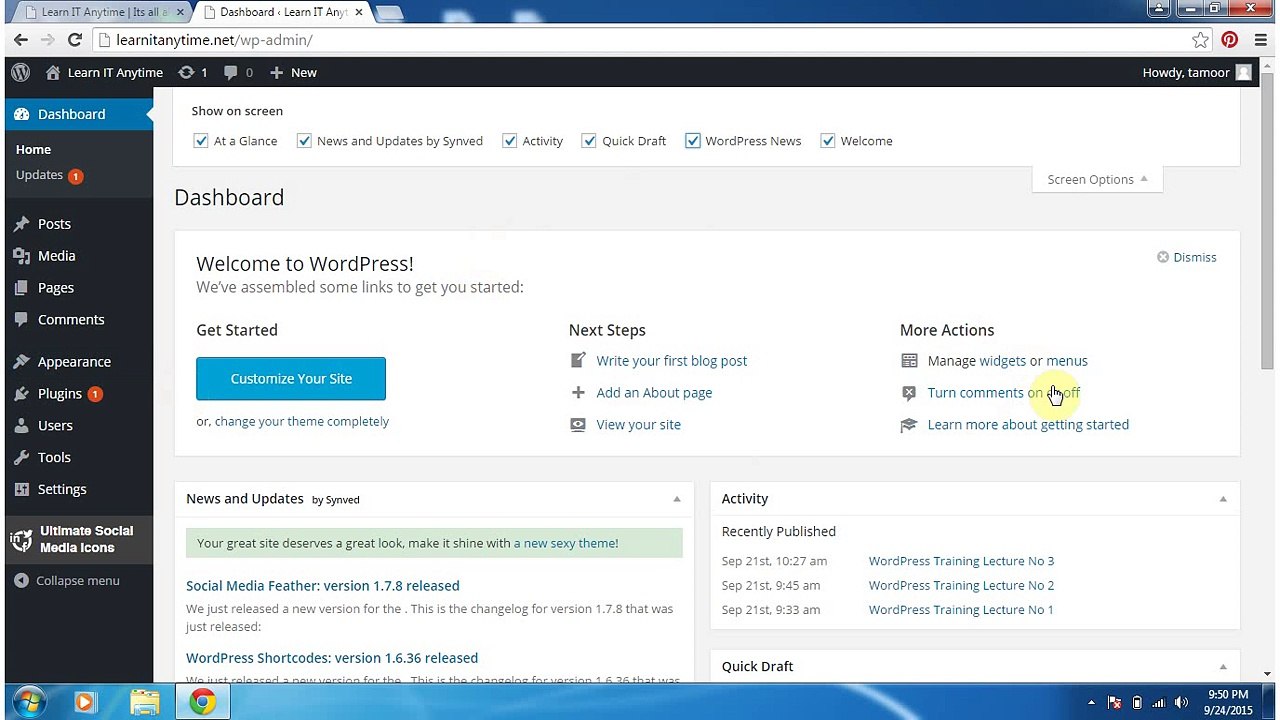The height and width of the screenshot is (720, 1280).
Task: Click the Comments bubble icon in sidebar
Action: point(21,320)
